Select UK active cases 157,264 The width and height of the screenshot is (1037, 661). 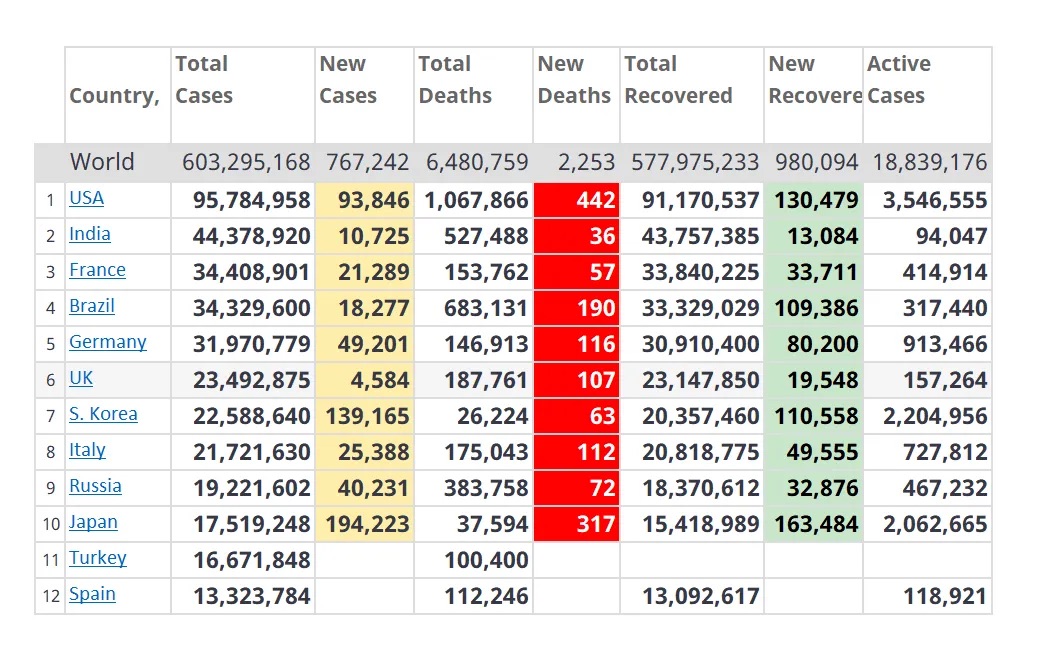pyautogui.click(x=945, y=380)
